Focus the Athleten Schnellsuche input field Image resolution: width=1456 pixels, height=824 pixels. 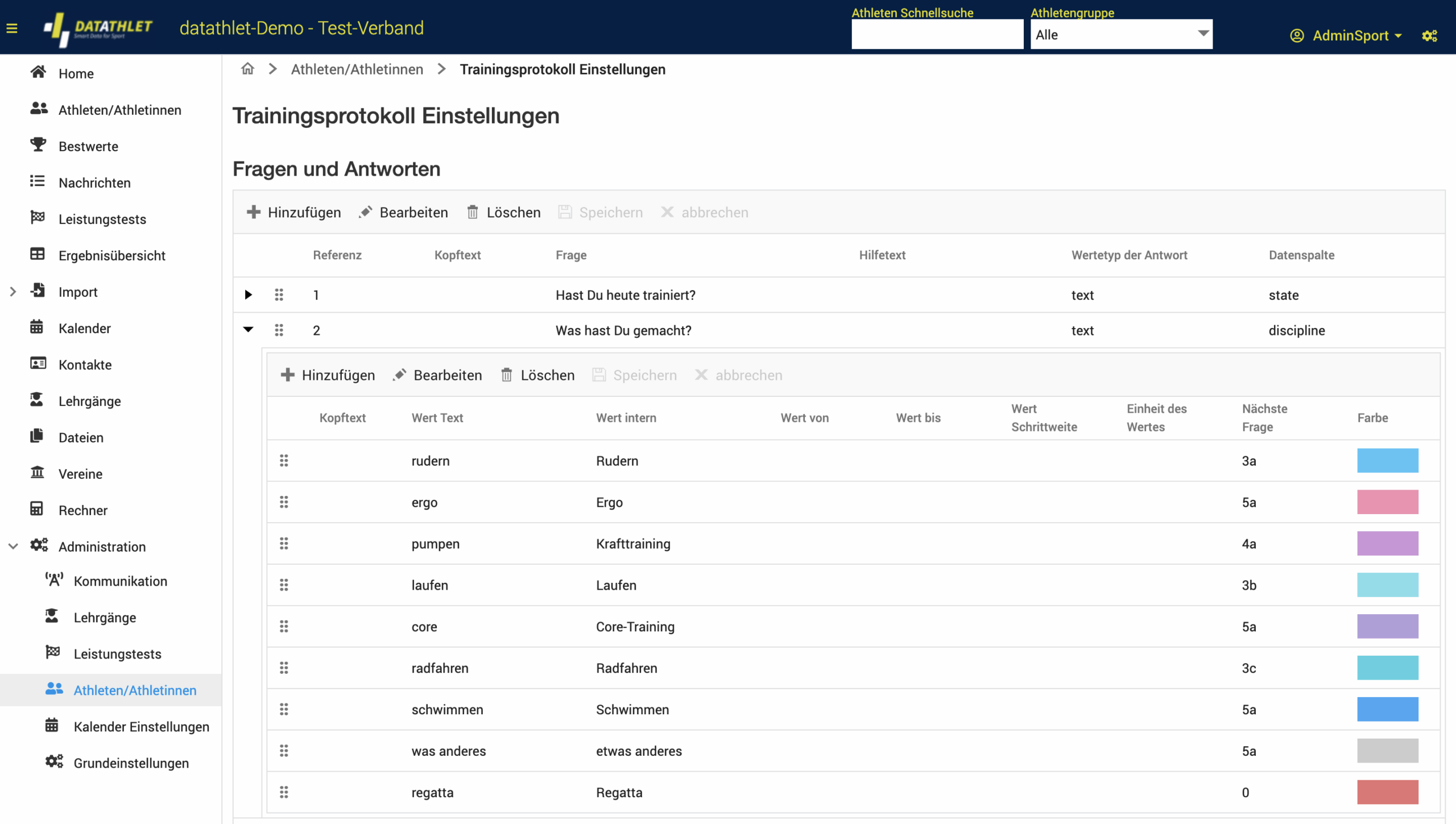pos(937,35)
